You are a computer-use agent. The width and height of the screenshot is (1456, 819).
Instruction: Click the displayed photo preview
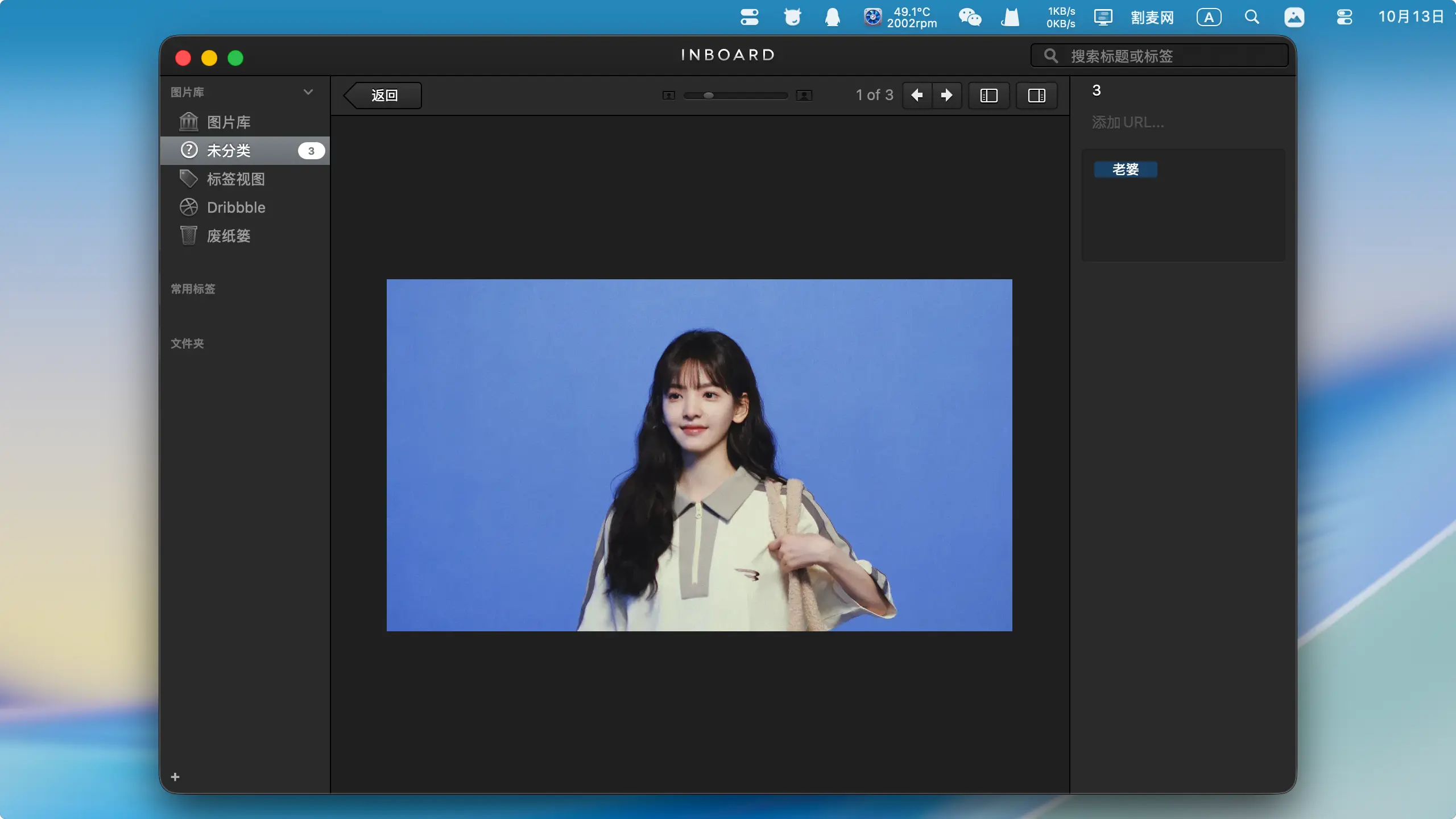tap(699, 455)
